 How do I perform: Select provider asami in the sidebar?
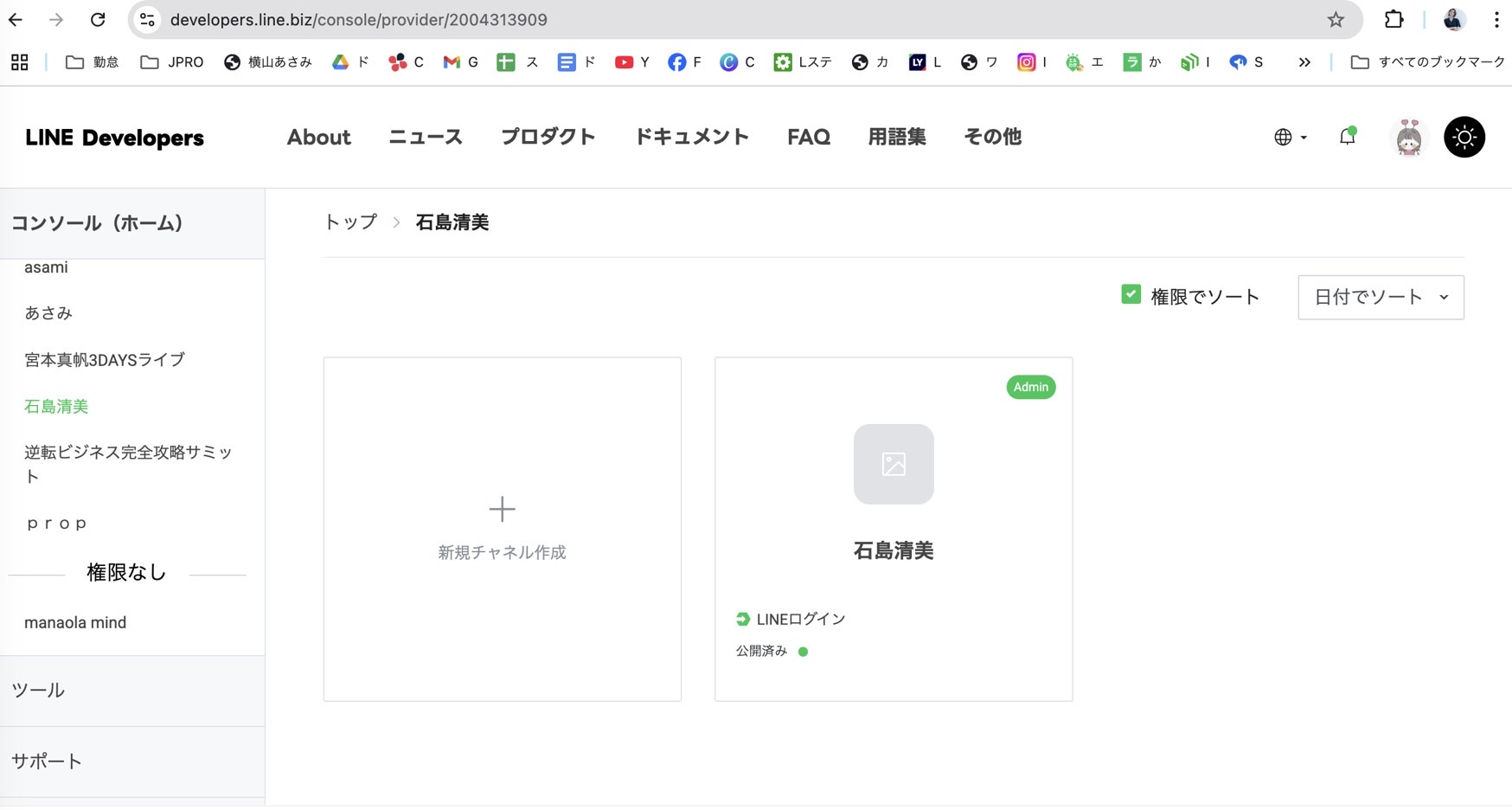coord(46,267)
